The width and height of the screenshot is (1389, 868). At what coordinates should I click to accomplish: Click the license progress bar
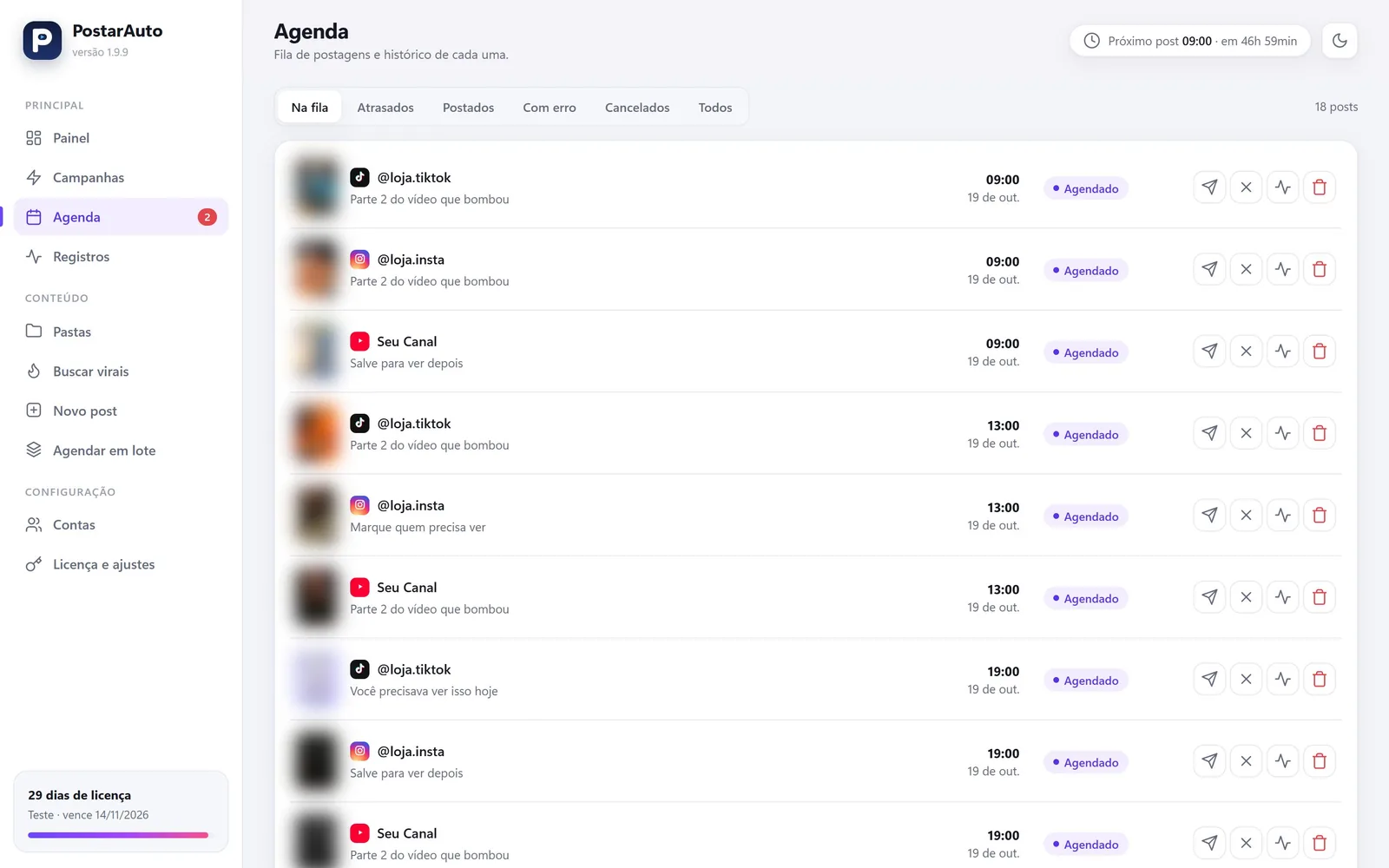point(118,835)
